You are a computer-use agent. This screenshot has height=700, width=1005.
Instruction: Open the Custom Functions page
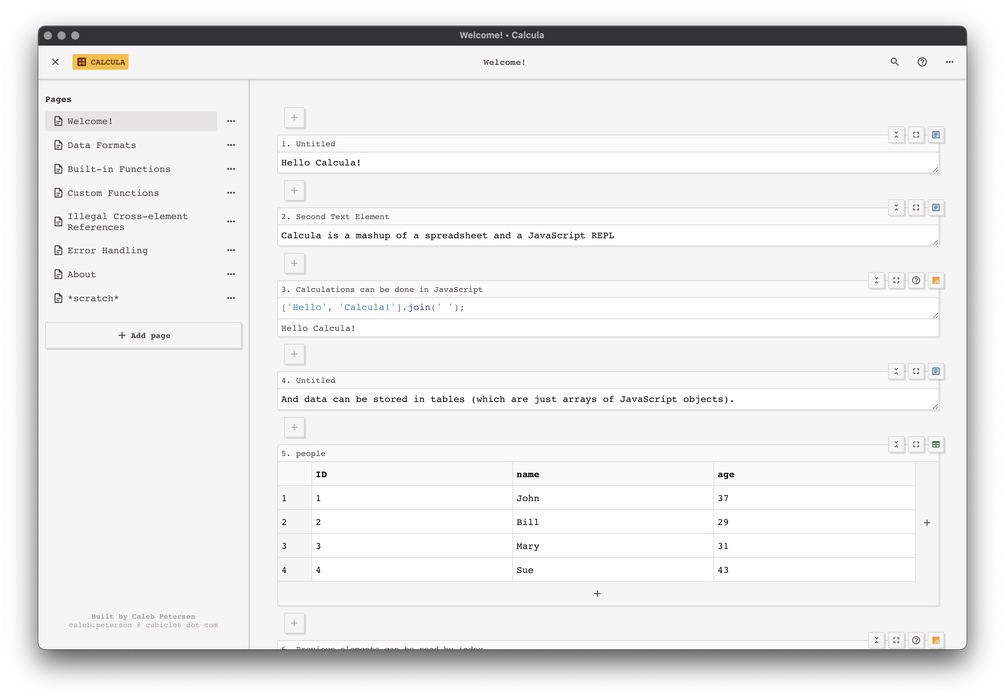point(131,193)
